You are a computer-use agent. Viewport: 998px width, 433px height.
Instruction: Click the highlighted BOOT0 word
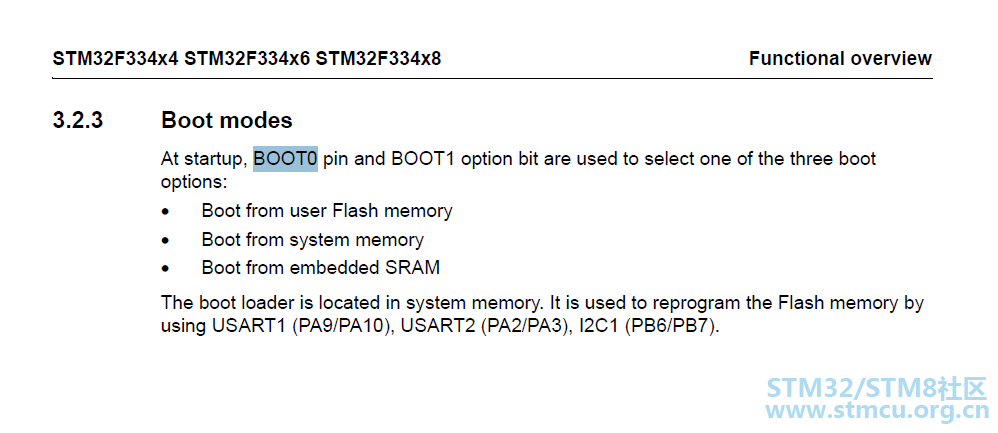coord(285,159)
